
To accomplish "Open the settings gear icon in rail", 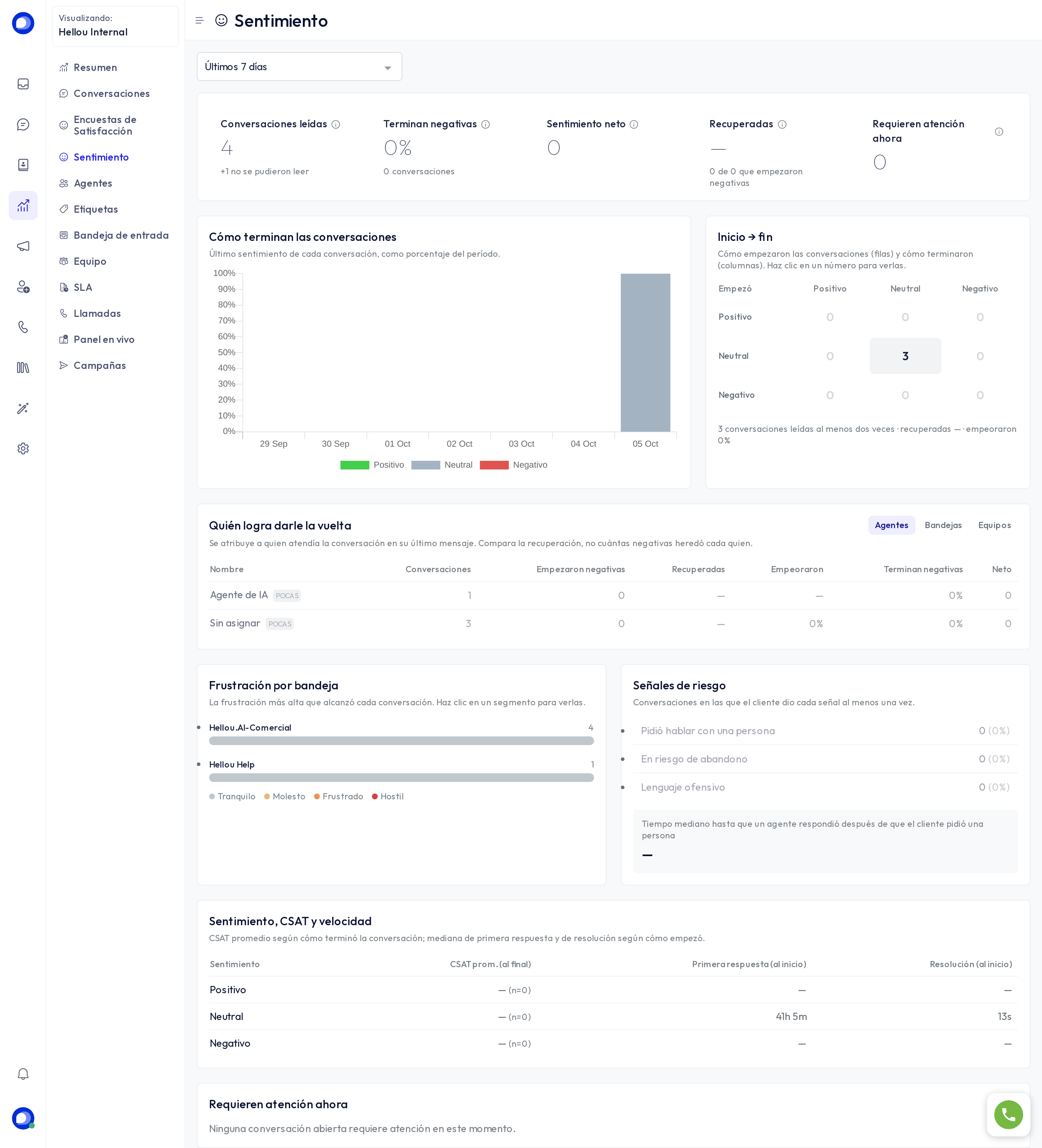I will click(23, 449).
